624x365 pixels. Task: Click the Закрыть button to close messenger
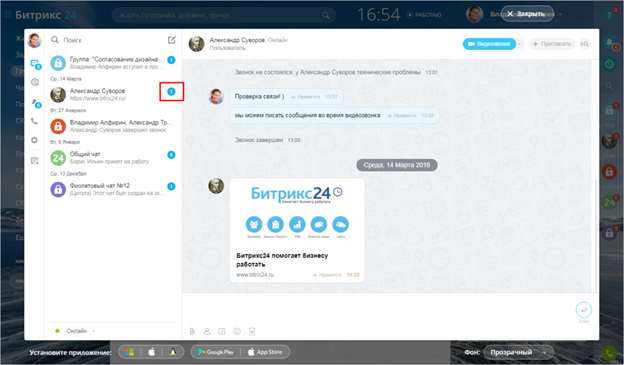coord(527,14)
